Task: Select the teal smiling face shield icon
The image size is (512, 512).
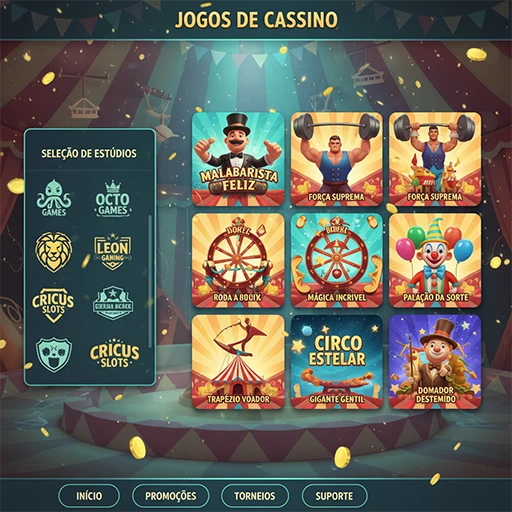Action: coord(54,355)
